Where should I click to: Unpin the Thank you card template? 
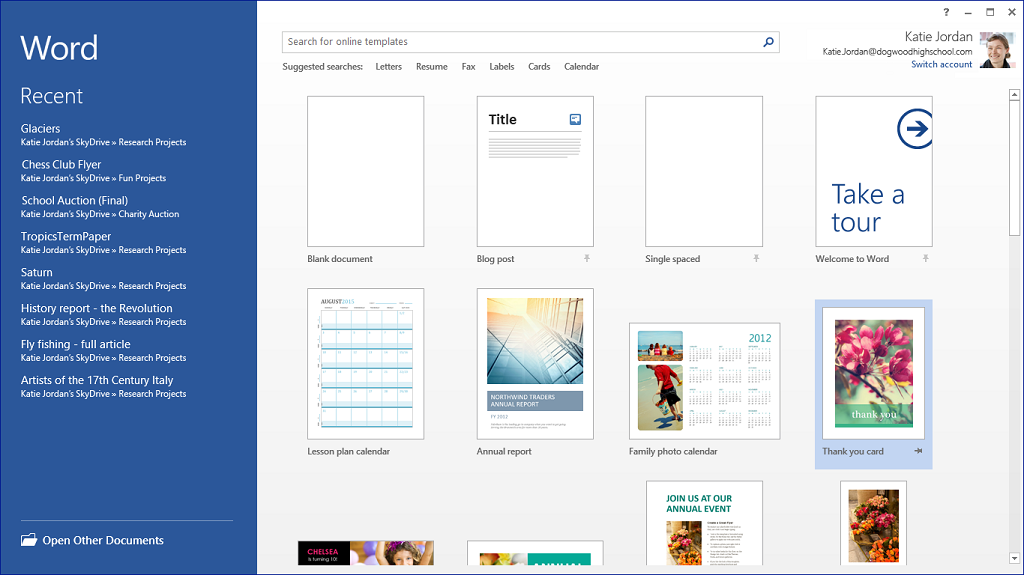pos(918,451)
